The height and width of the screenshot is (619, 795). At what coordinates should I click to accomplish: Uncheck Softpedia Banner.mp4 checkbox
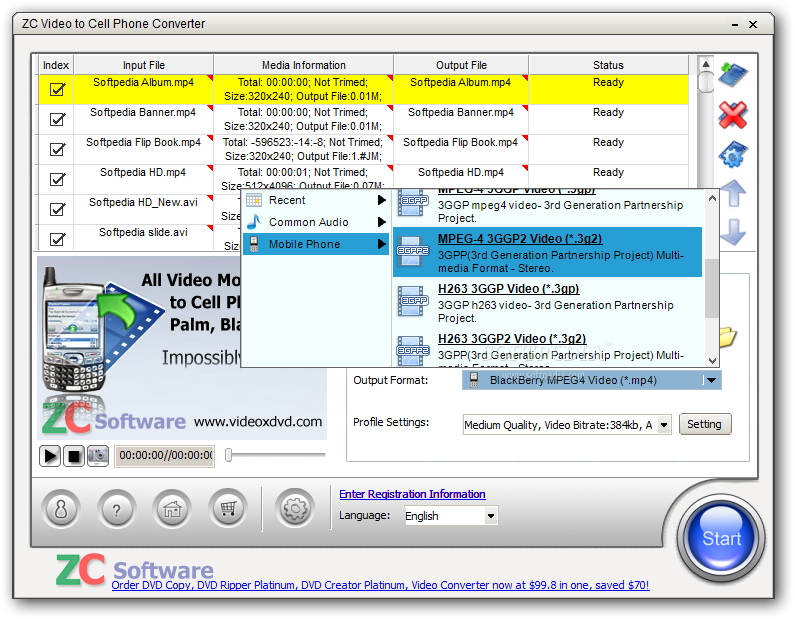(57, 120)
